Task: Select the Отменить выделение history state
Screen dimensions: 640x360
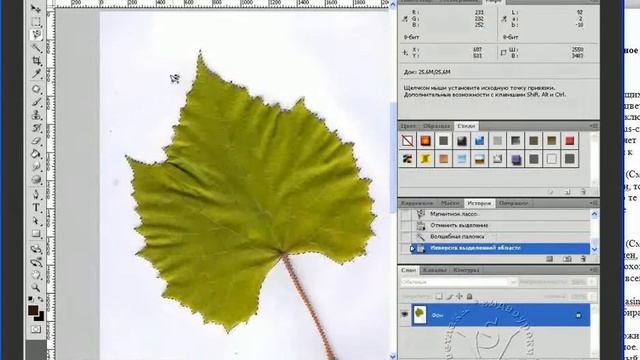Action: tap(500, 225)
